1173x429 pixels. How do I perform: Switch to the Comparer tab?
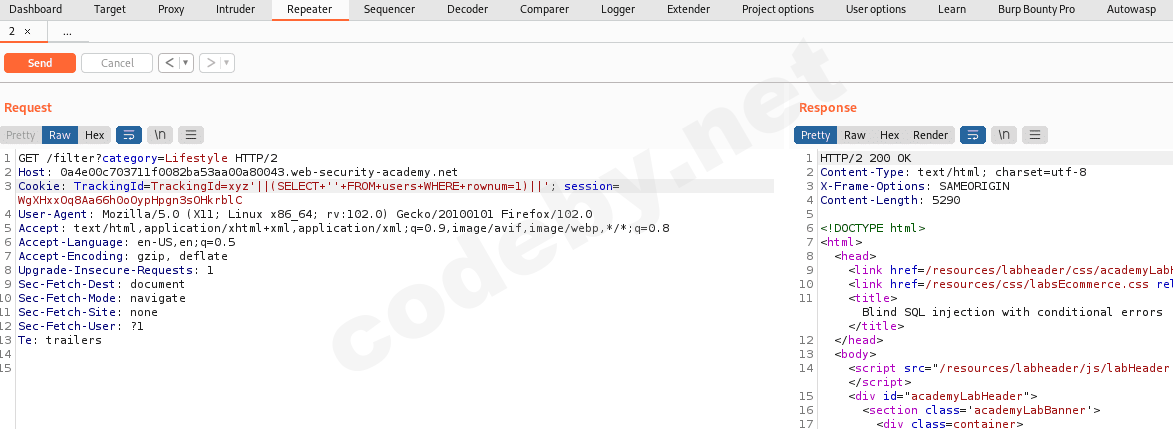[545, 10]
